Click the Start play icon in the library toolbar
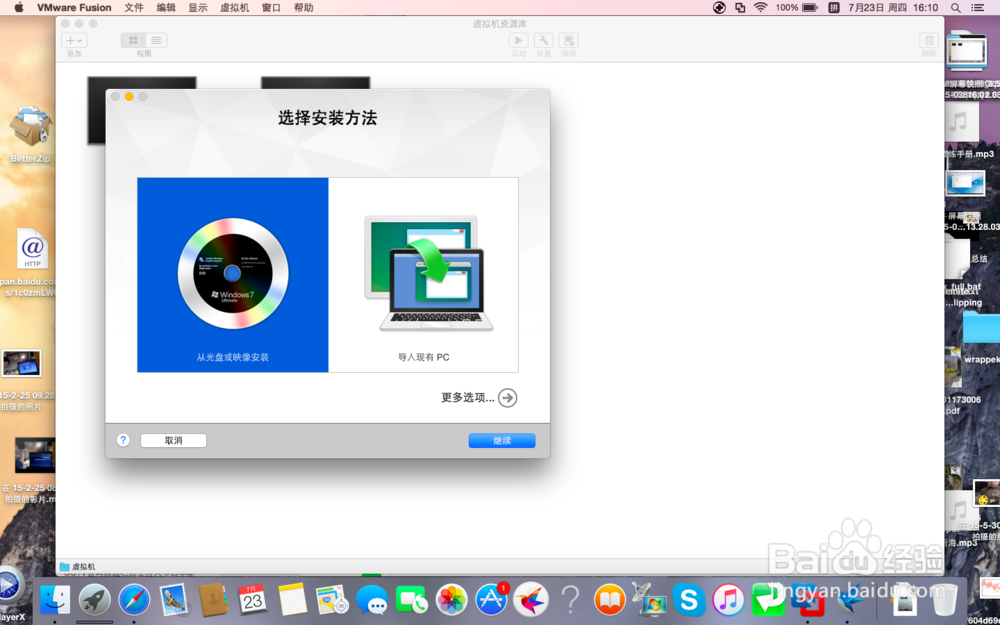Screen dimensions: 1000x625 [518, 40]
